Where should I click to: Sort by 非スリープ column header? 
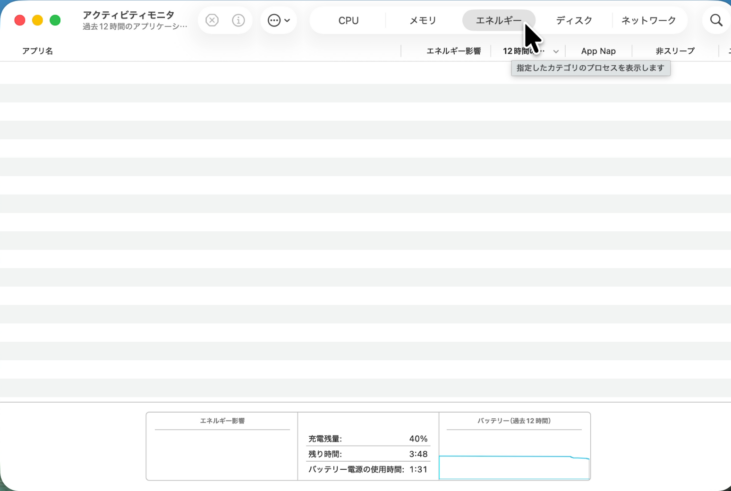click(674, 51)
